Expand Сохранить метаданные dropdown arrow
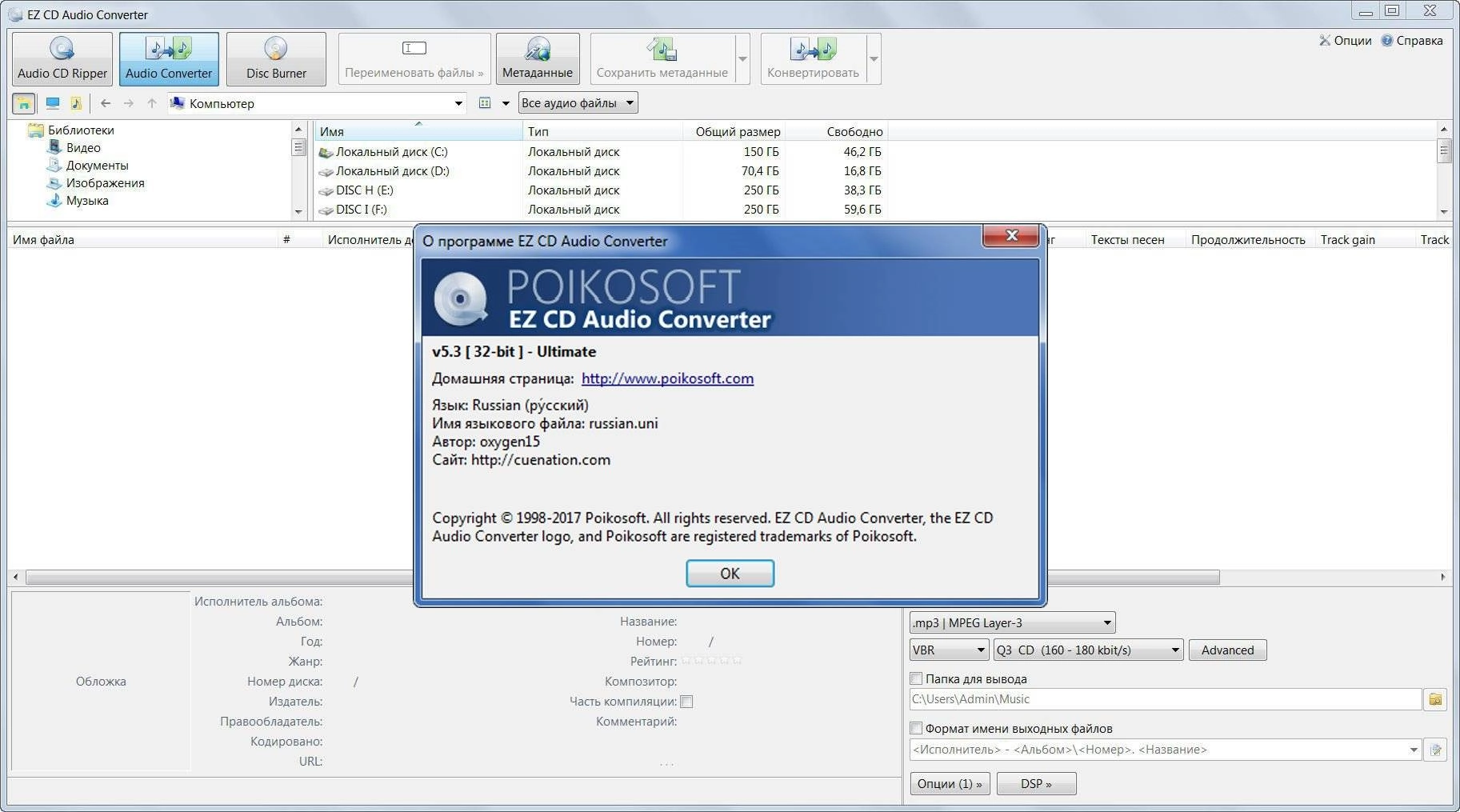 pos(742,59)
